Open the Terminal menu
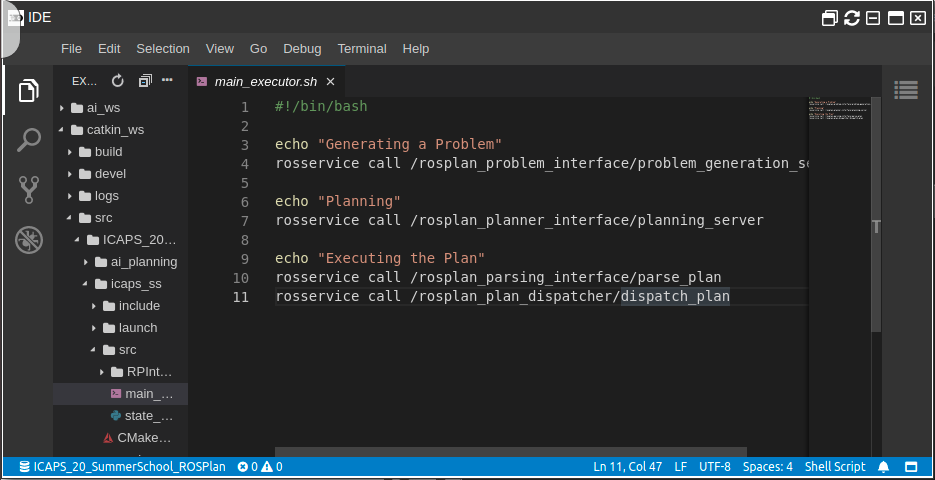 (x=362, y=49)
